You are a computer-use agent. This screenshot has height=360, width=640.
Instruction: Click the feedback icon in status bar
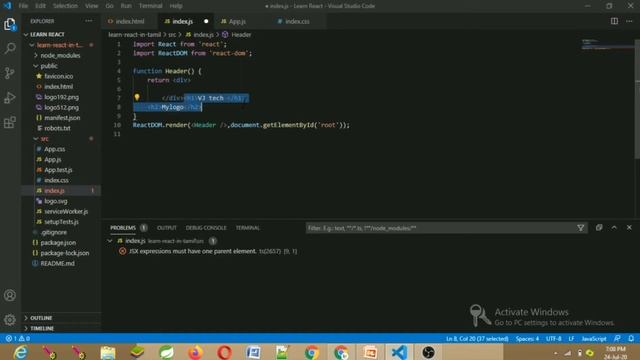(x=617, y=338)
